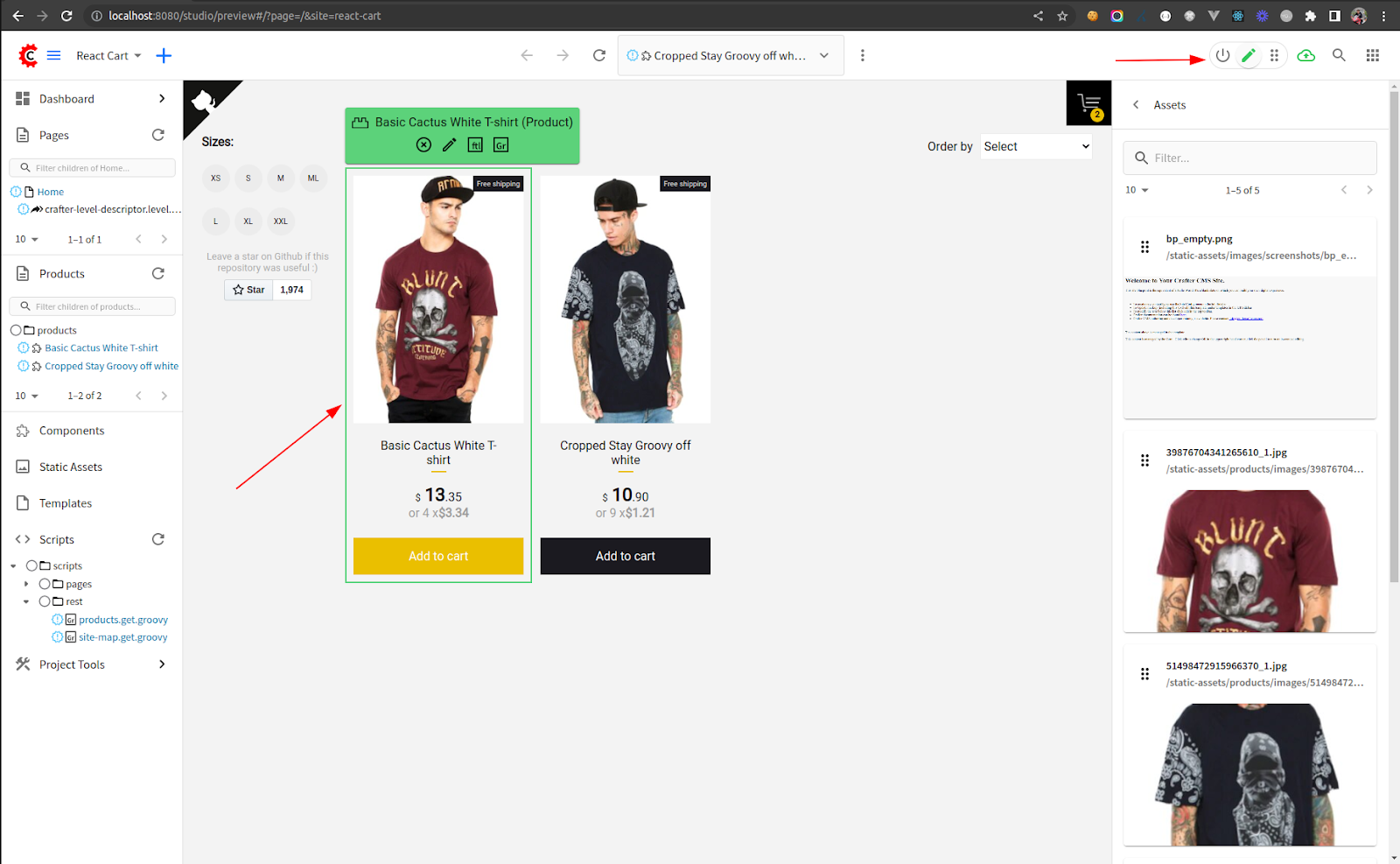Screen dimensions: 1400x864
Task: Open products.get.groovy script link
Action: 123,620
